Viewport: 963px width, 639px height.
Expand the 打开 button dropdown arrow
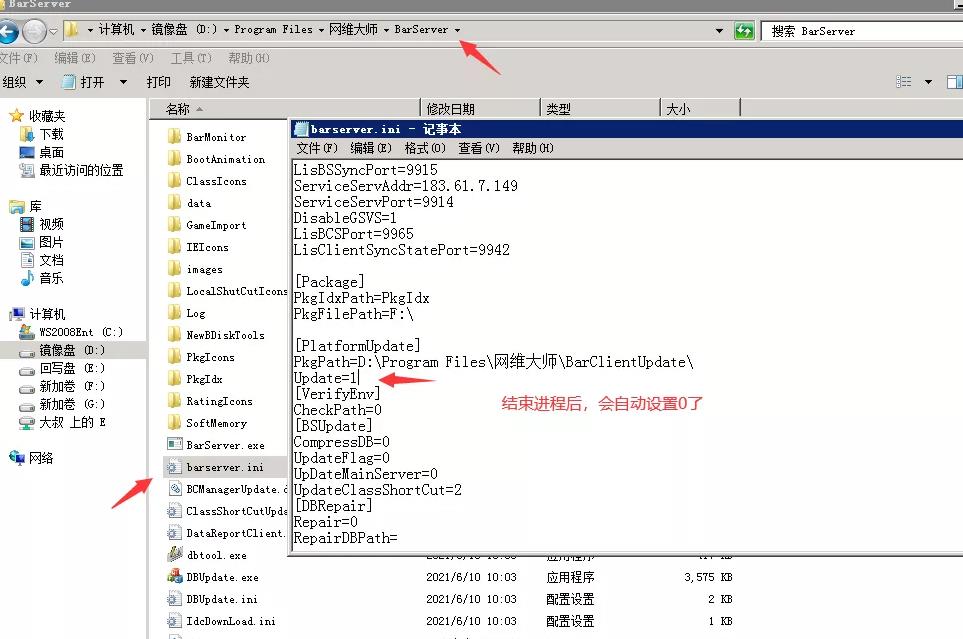(124, 82)
